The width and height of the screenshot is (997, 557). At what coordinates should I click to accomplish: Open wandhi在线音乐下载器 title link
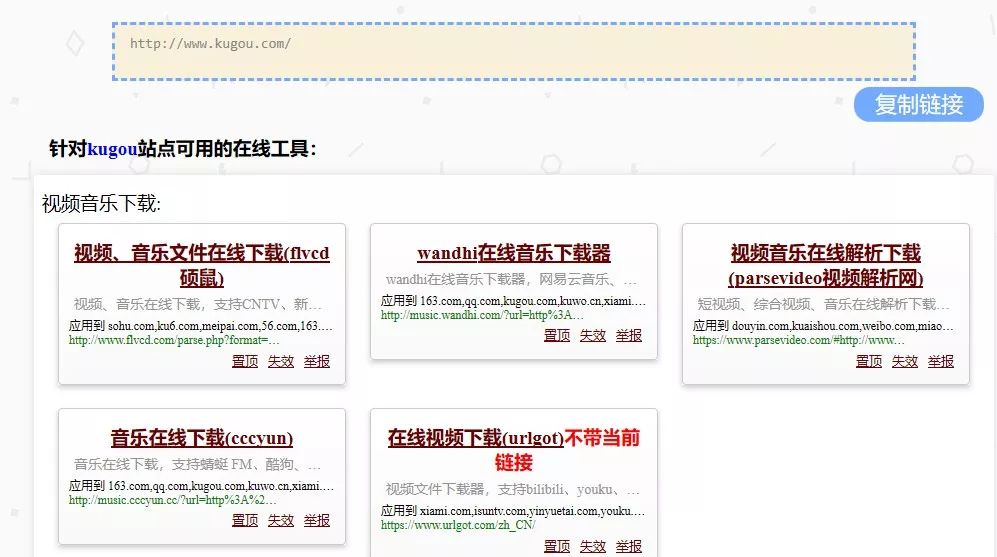coord(514,253)
